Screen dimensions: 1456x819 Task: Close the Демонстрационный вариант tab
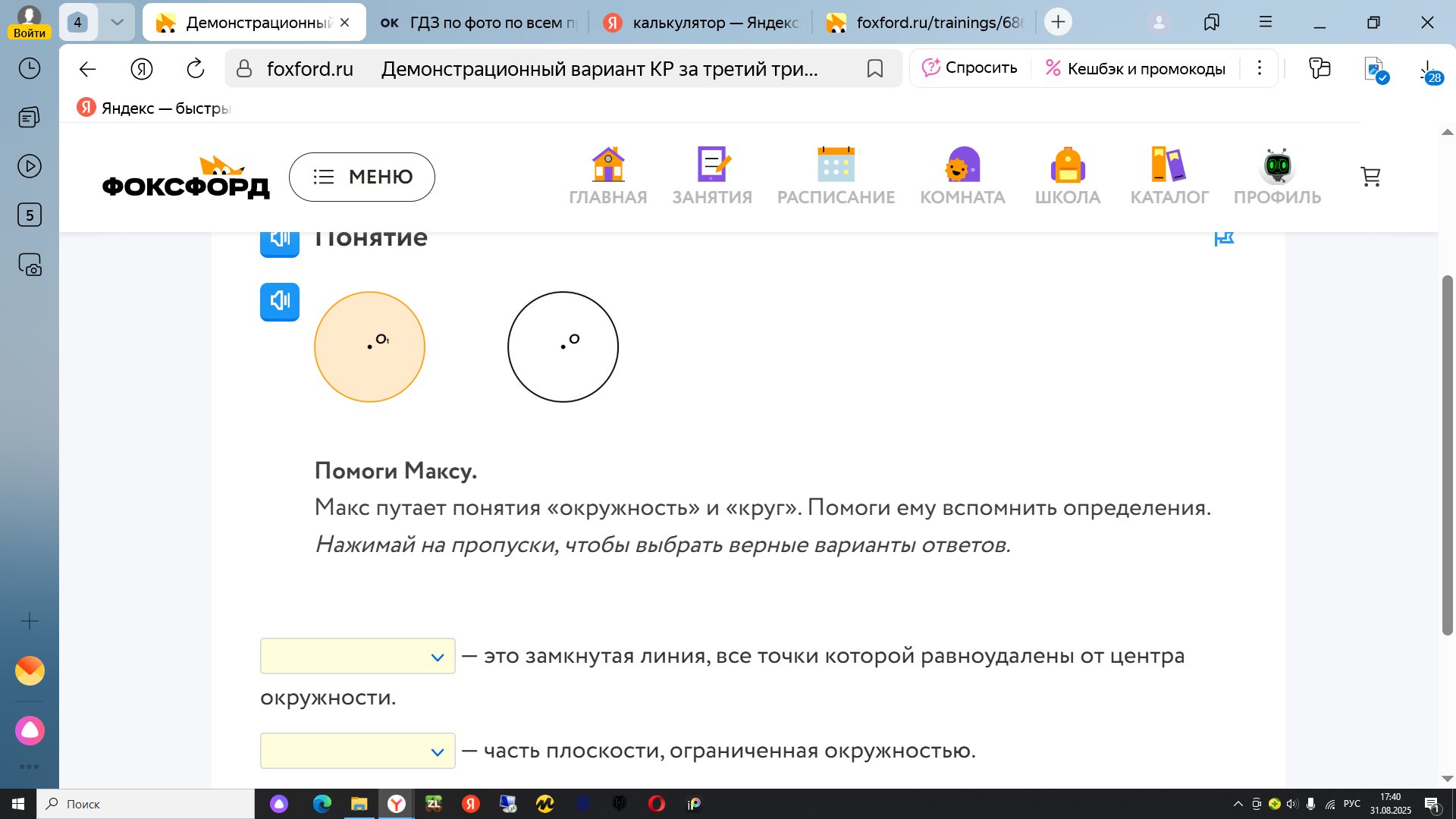[345, 23]
